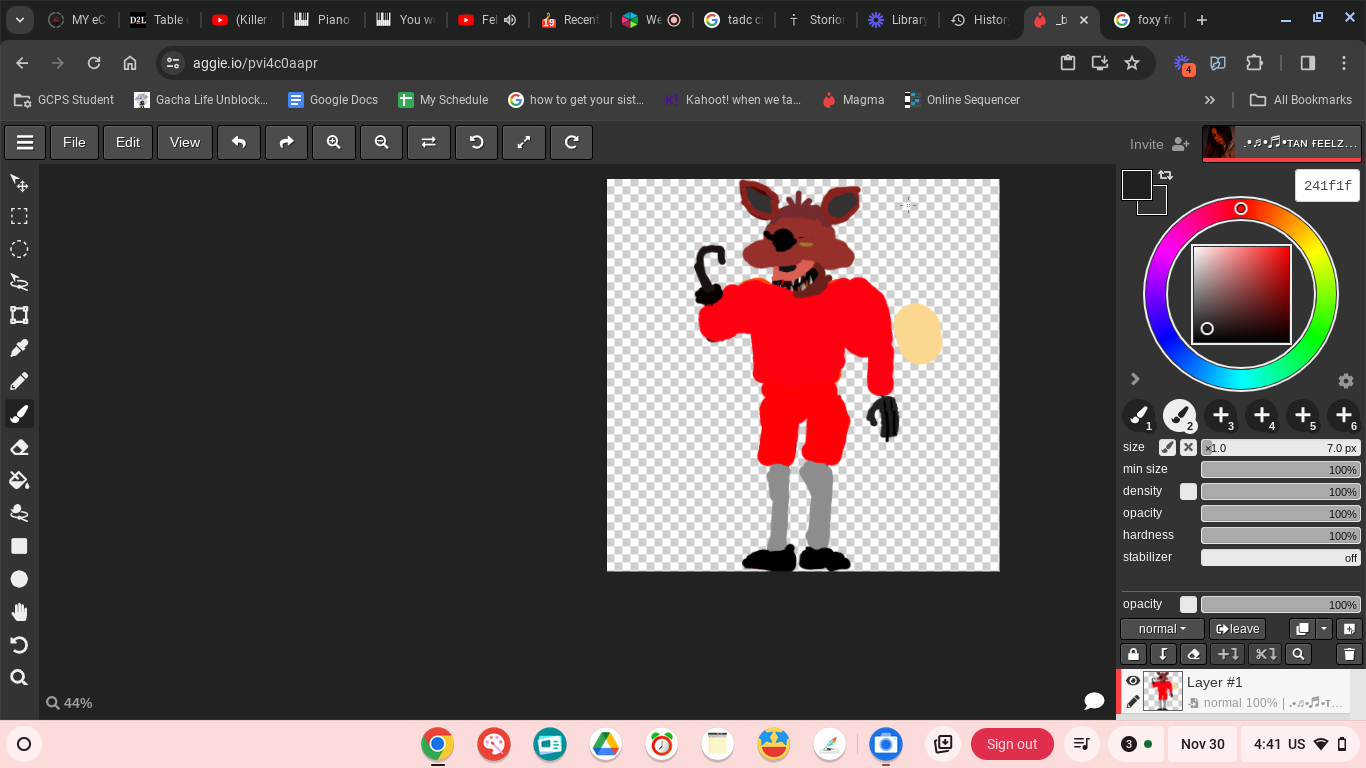
Task: Select the paint bucket Fill tool
Action: (19, 480)
